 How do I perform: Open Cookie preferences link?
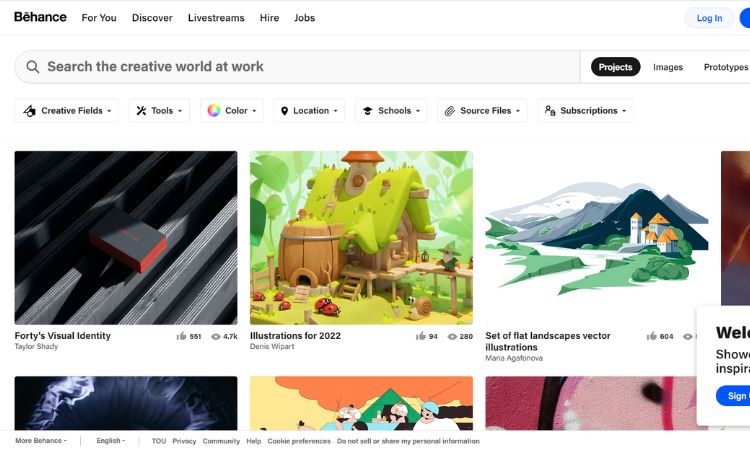pyautogui.click(x=299, y=441)
